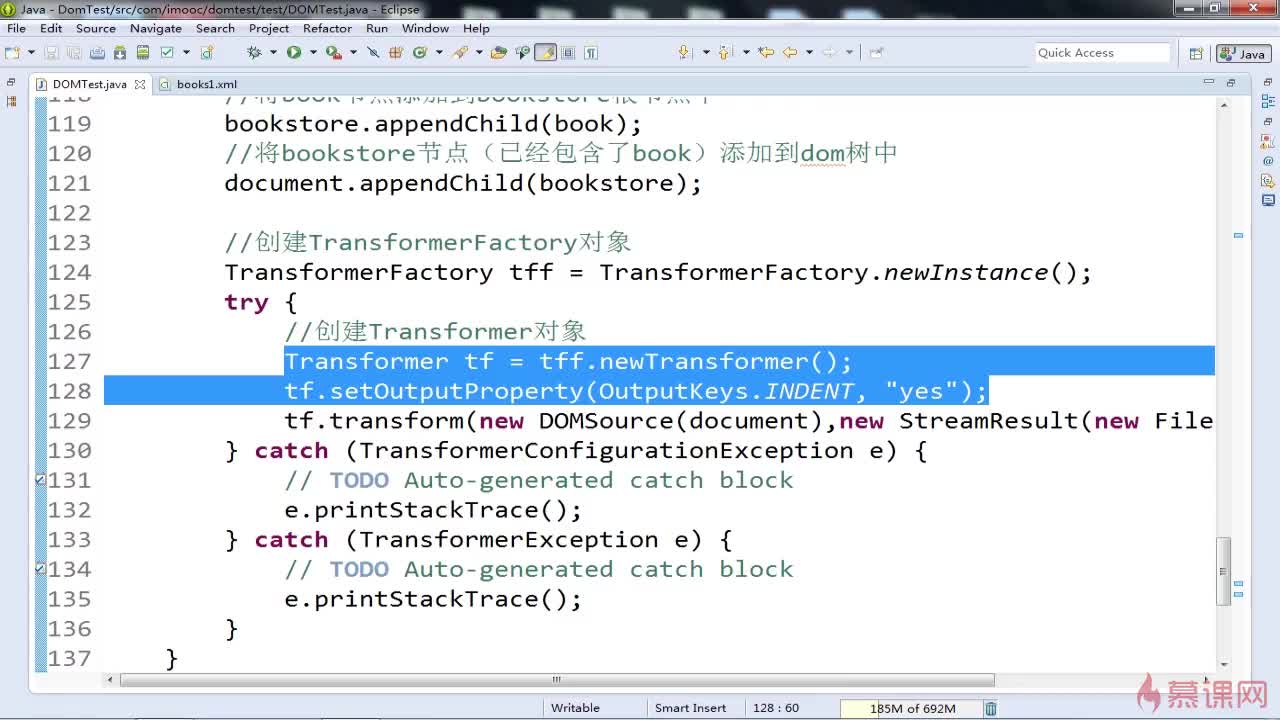
Task: Click the Previous Annotation up arrow icon
Action: coord(724,52)
